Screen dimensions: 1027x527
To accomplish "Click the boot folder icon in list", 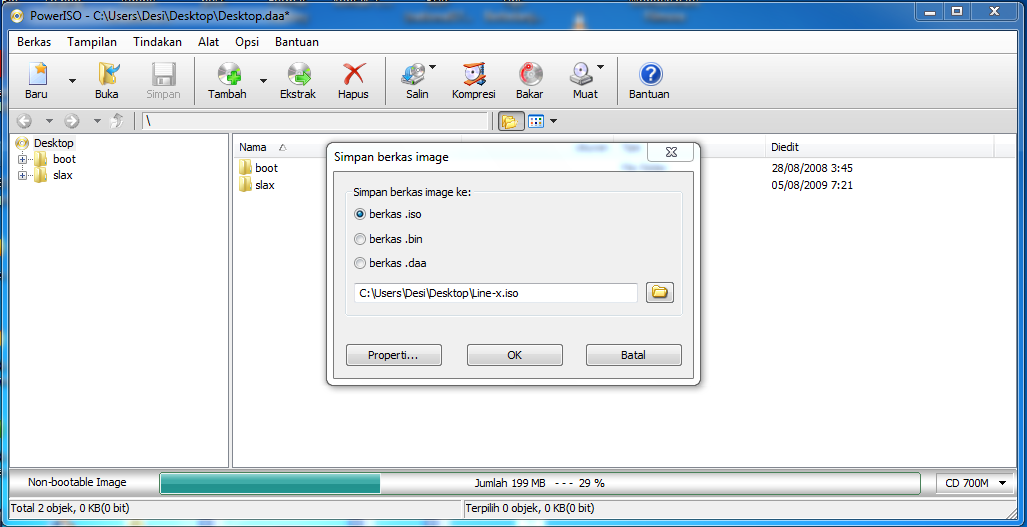I will (246, 168).
